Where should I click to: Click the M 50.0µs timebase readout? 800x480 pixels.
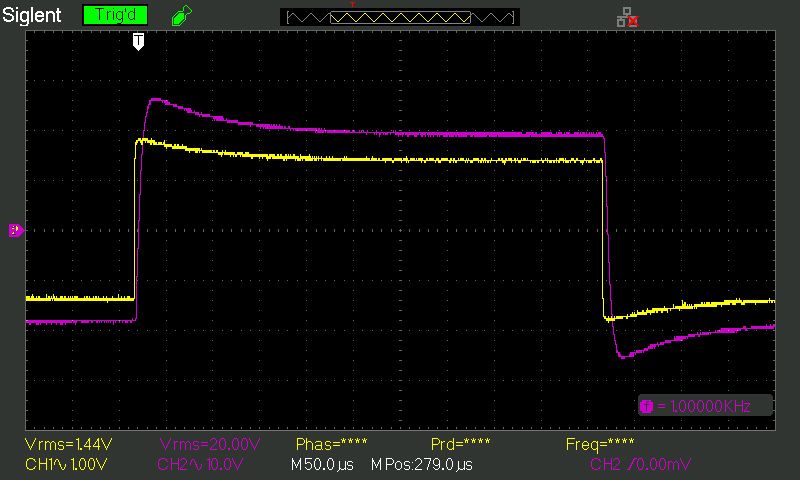pos(322,465)
